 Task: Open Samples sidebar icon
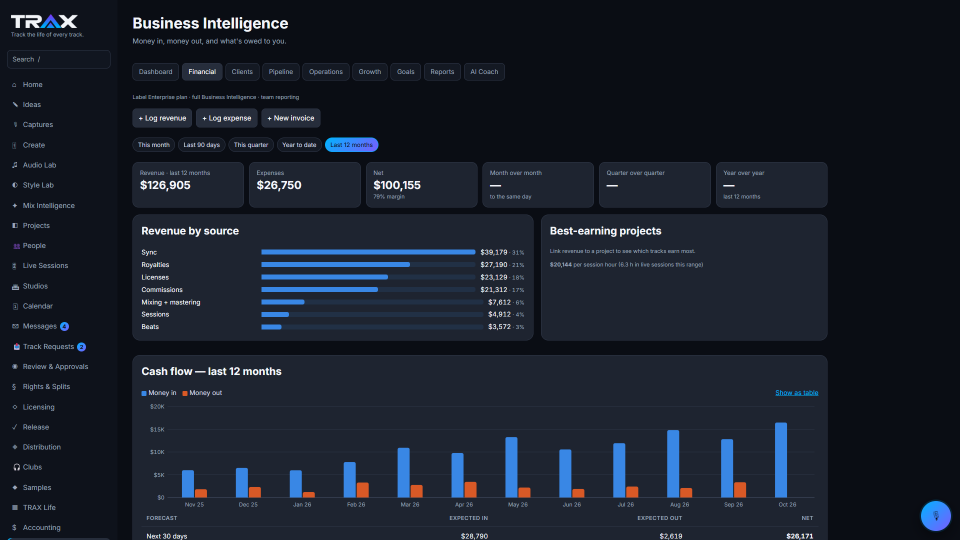pyautogui.click(x=15, y=488)
